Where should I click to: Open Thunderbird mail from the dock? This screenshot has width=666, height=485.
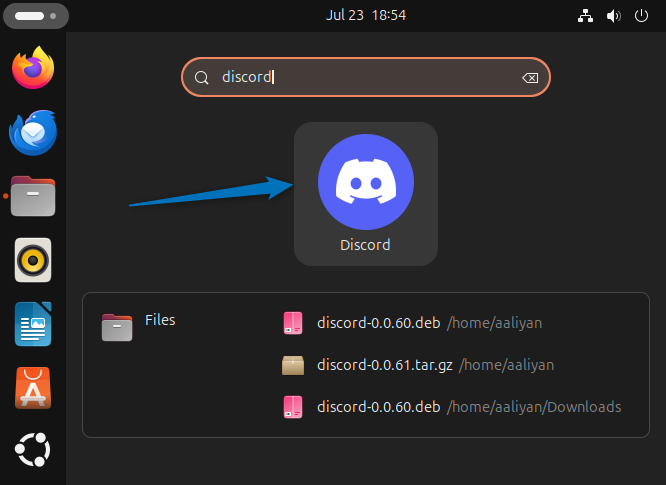33,133
